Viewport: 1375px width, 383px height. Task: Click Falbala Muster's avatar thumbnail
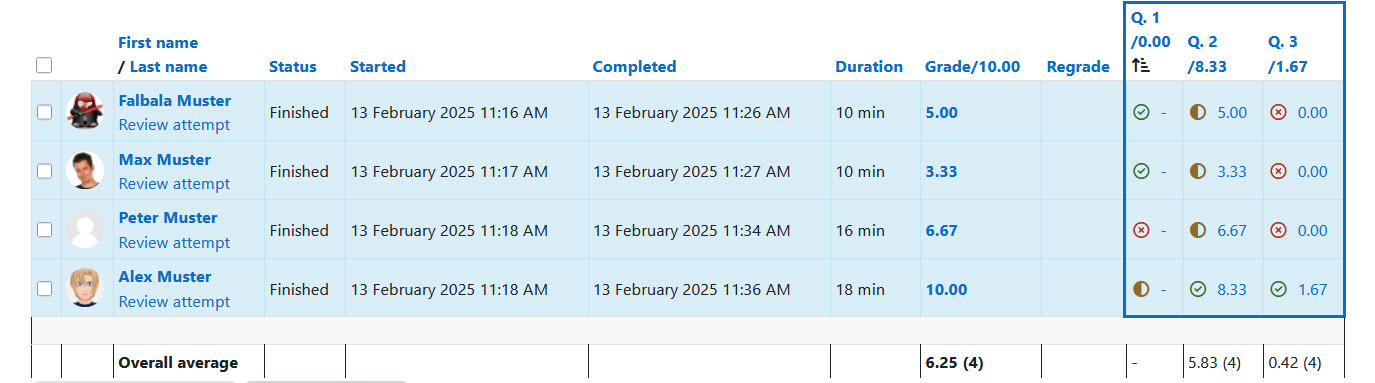(x=85, y=112)
